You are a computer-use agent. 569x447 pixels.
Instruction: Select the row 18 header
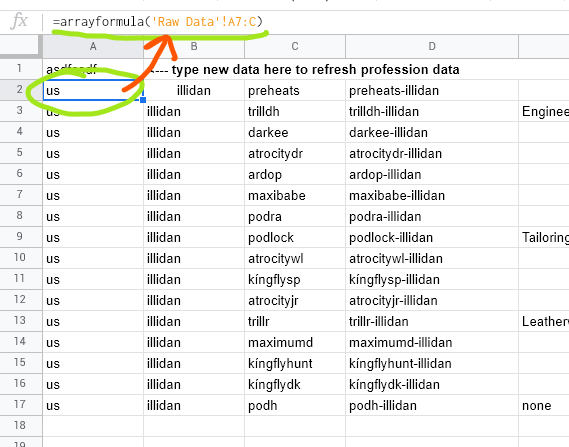click(x=21, y=426)
